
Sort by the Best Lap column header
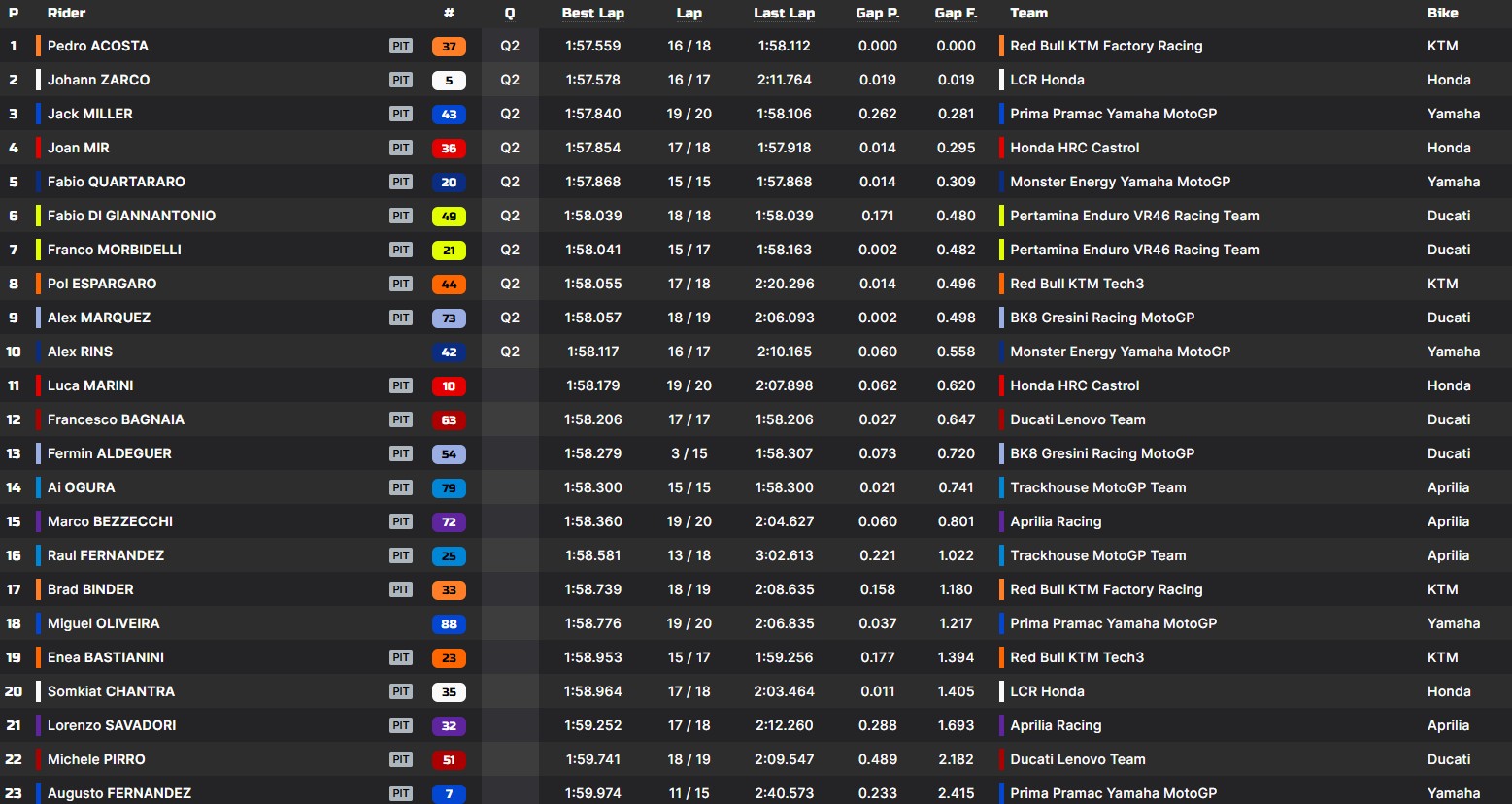(x=592, y=13)
